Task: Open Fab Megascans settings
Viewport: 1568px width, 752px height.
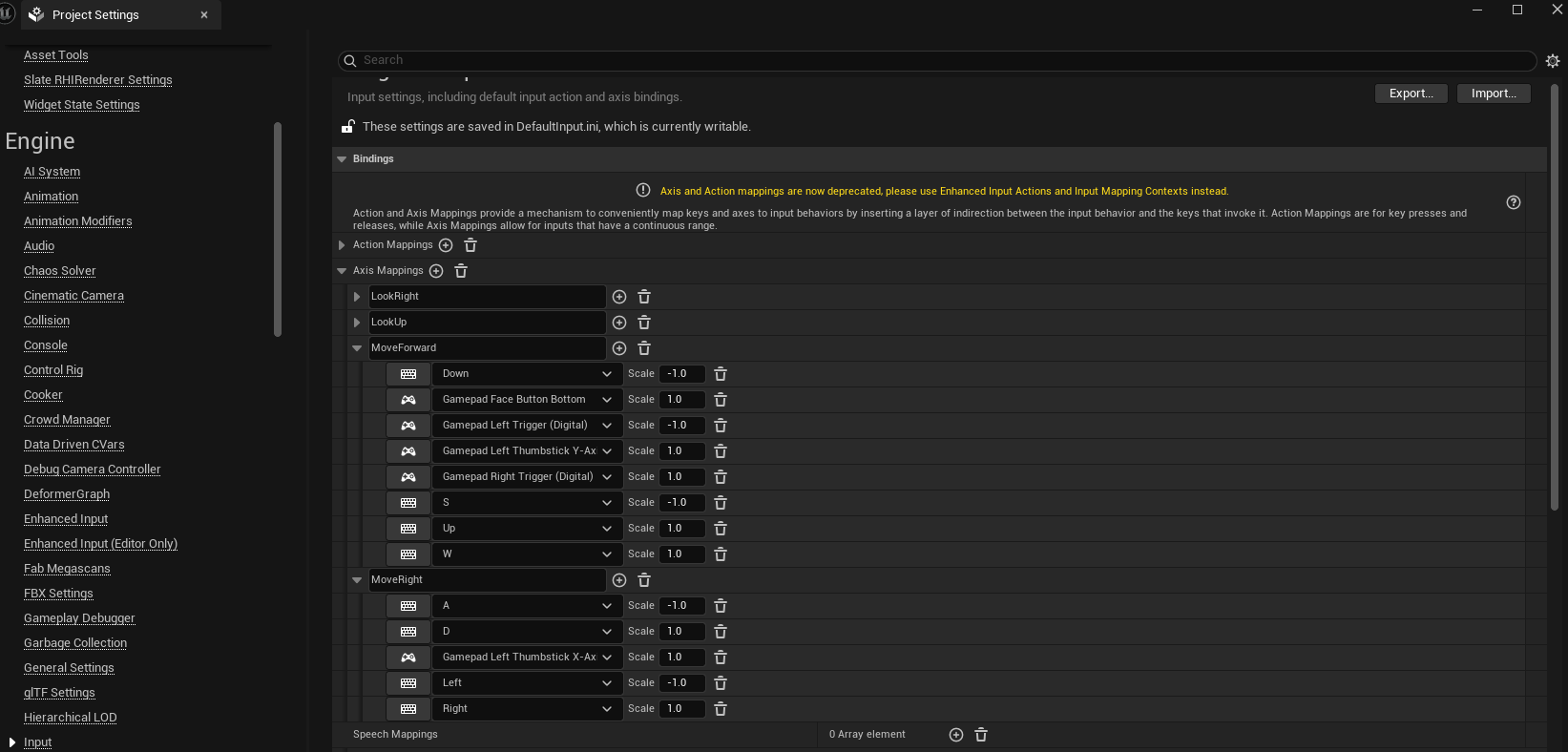Action: click(x=67, y=569)
